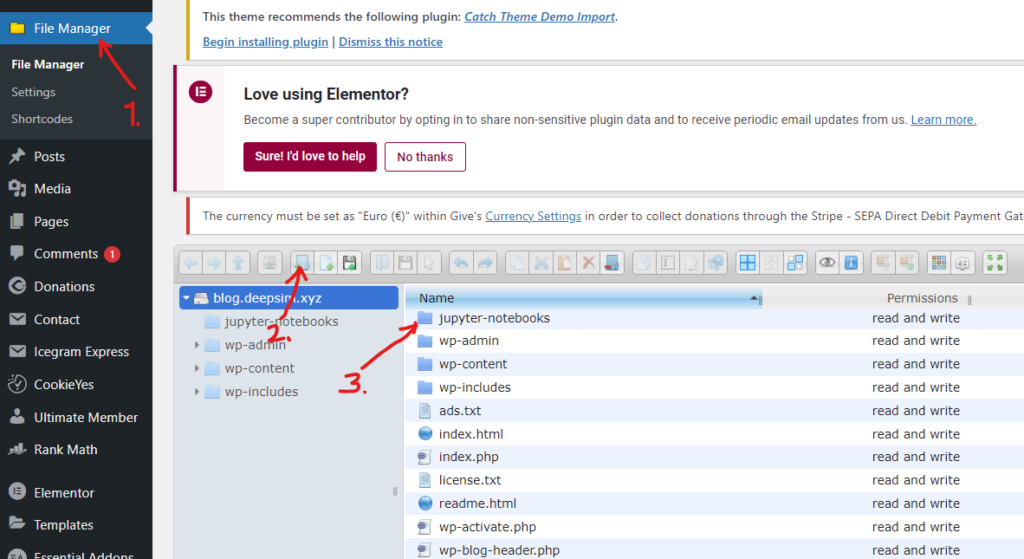Click the download save icon

point(405,263)
